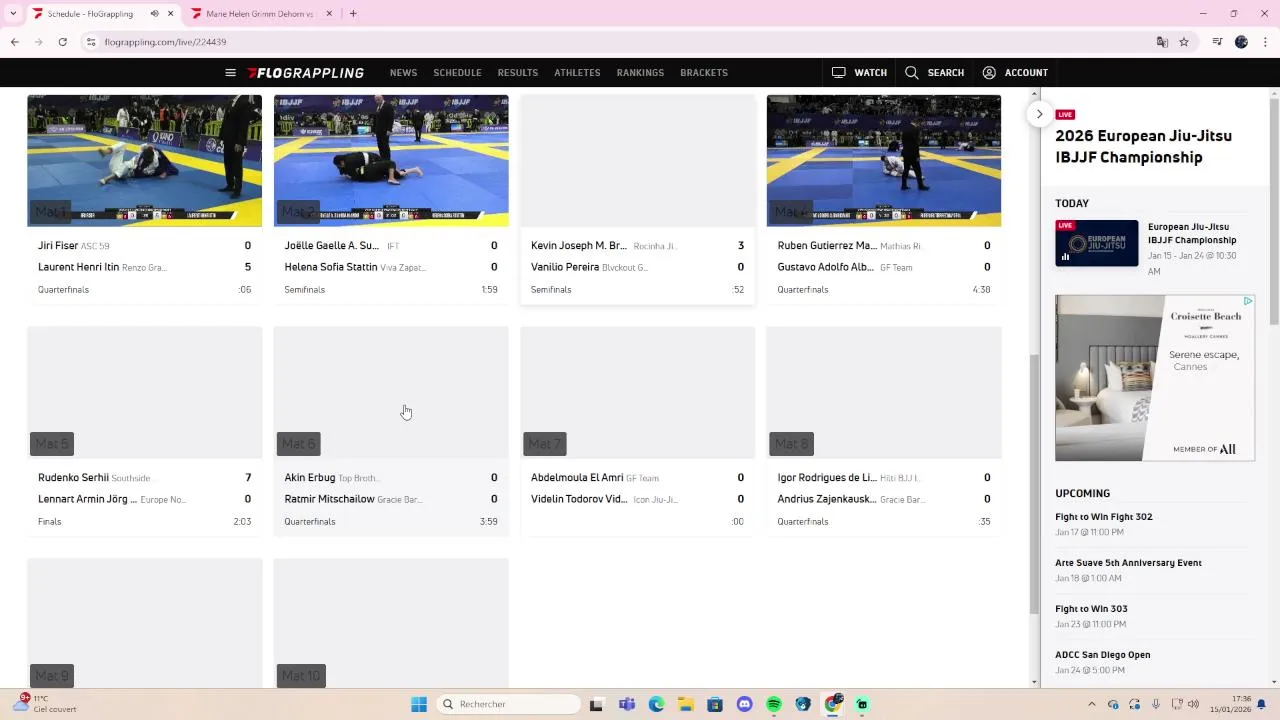Open the RANKINGS menu item
The height and width of the screenshot is (720, 1280).
coord(640,73)
